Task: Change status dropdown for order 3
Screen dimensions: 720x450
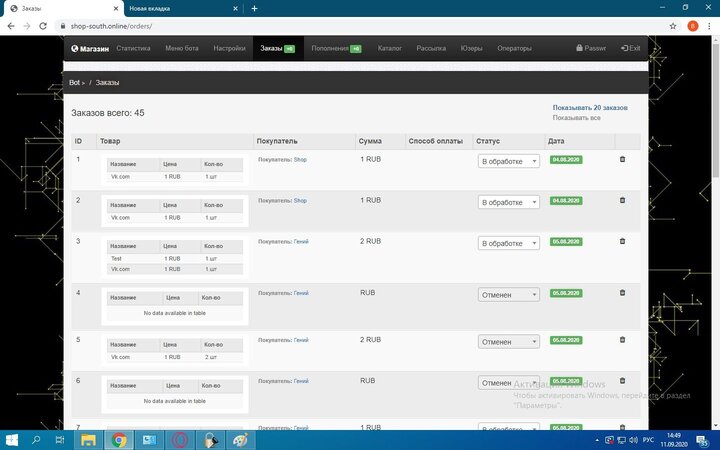Action: (508, 243)
